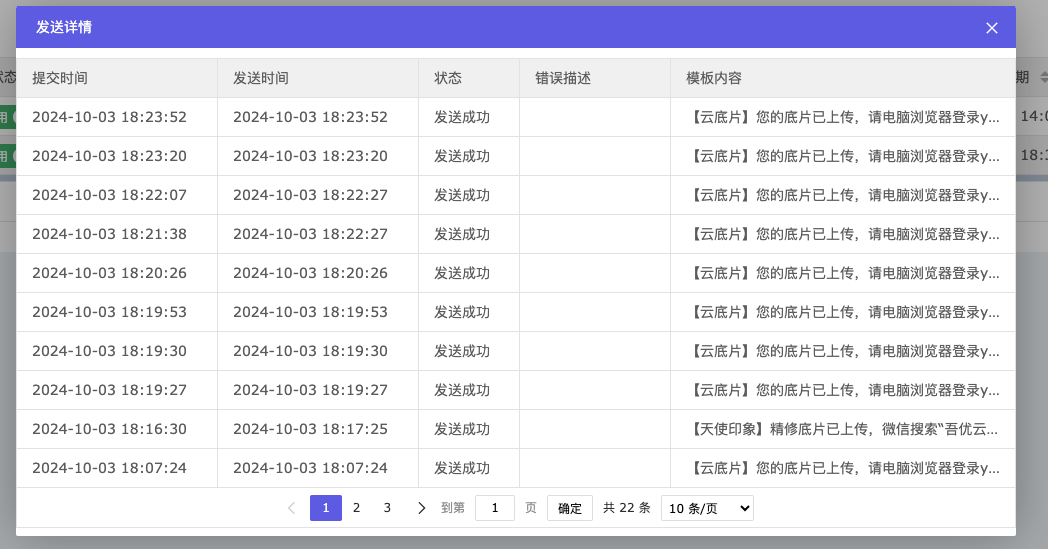Click the 提交时间 column header

click(60, 78)
